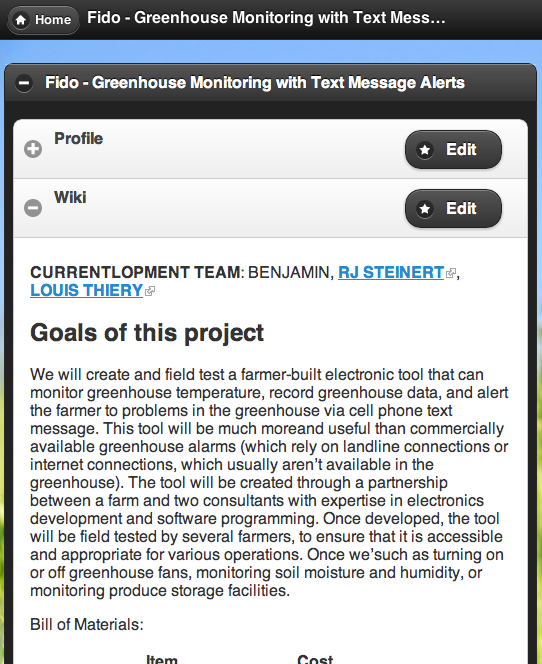Expand the Profile section plus icon
The height and width of the screenshot is (664, 542).
33,149
